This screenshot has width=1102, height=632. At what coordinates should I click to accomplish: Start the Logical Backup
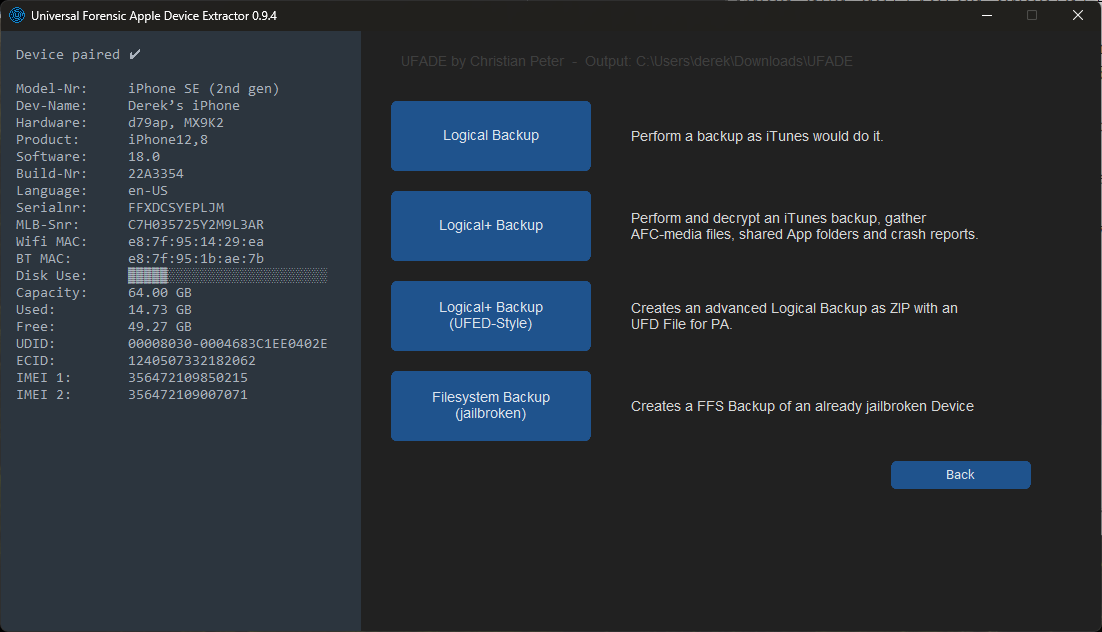(490, 136)
